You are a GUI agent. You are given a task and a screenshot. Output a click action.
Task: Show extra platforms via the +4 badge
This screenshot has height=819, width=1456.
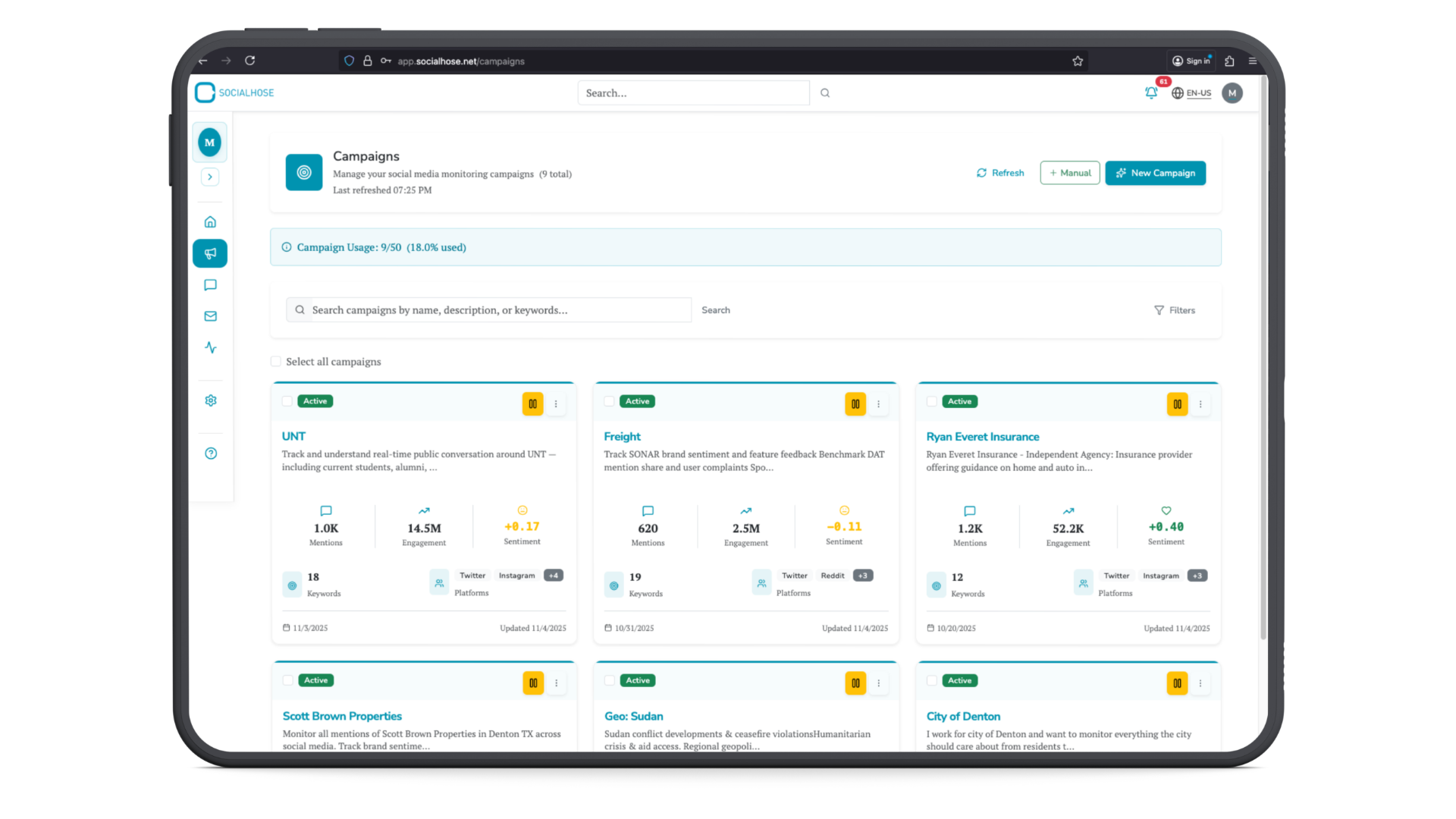[553, 575]
